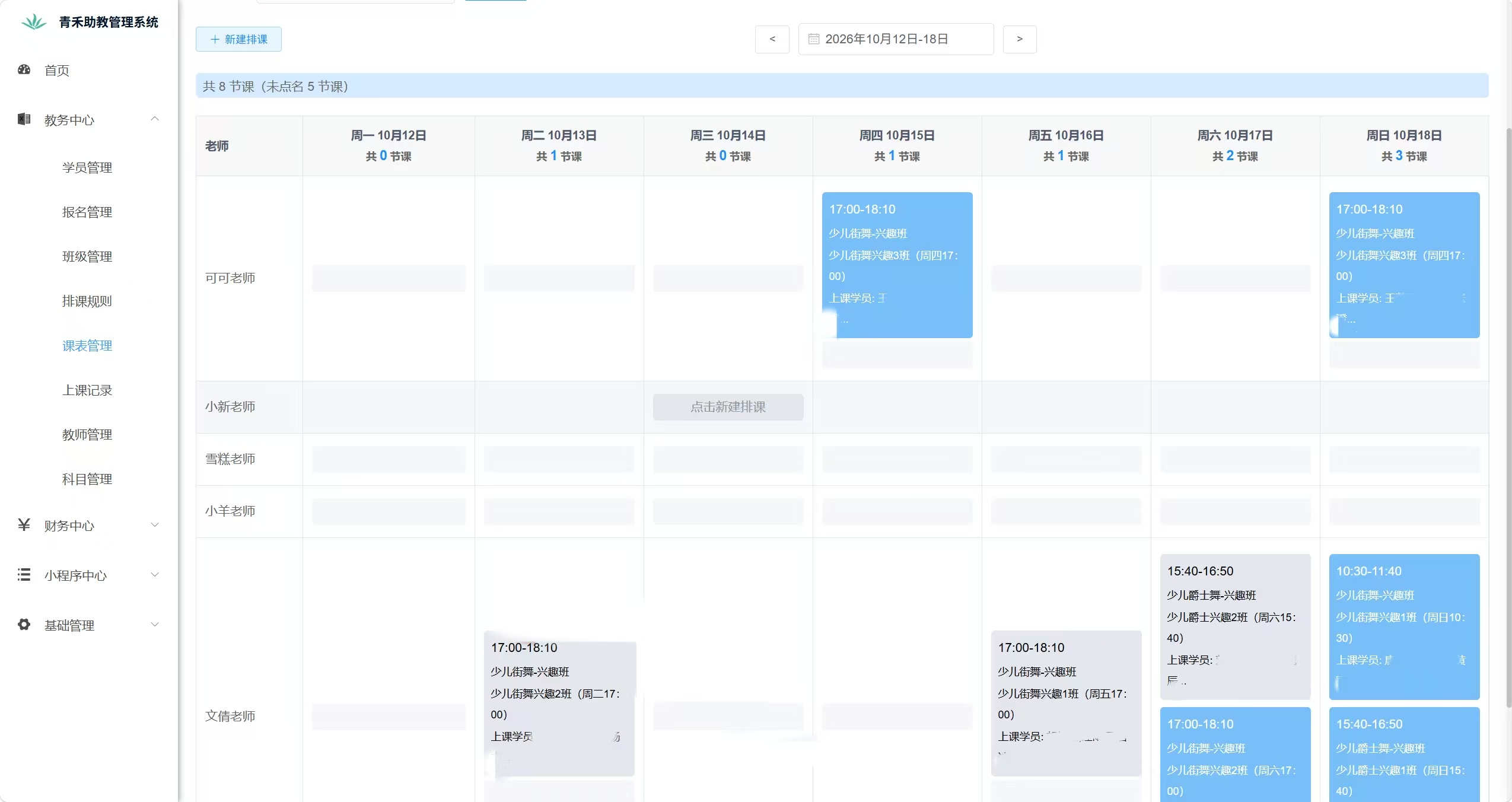Open Saturday 17:00-18:10 少儿街舞兴趣2班 card
This screenshot has width=1512, height=802.
coord(1235,755)
